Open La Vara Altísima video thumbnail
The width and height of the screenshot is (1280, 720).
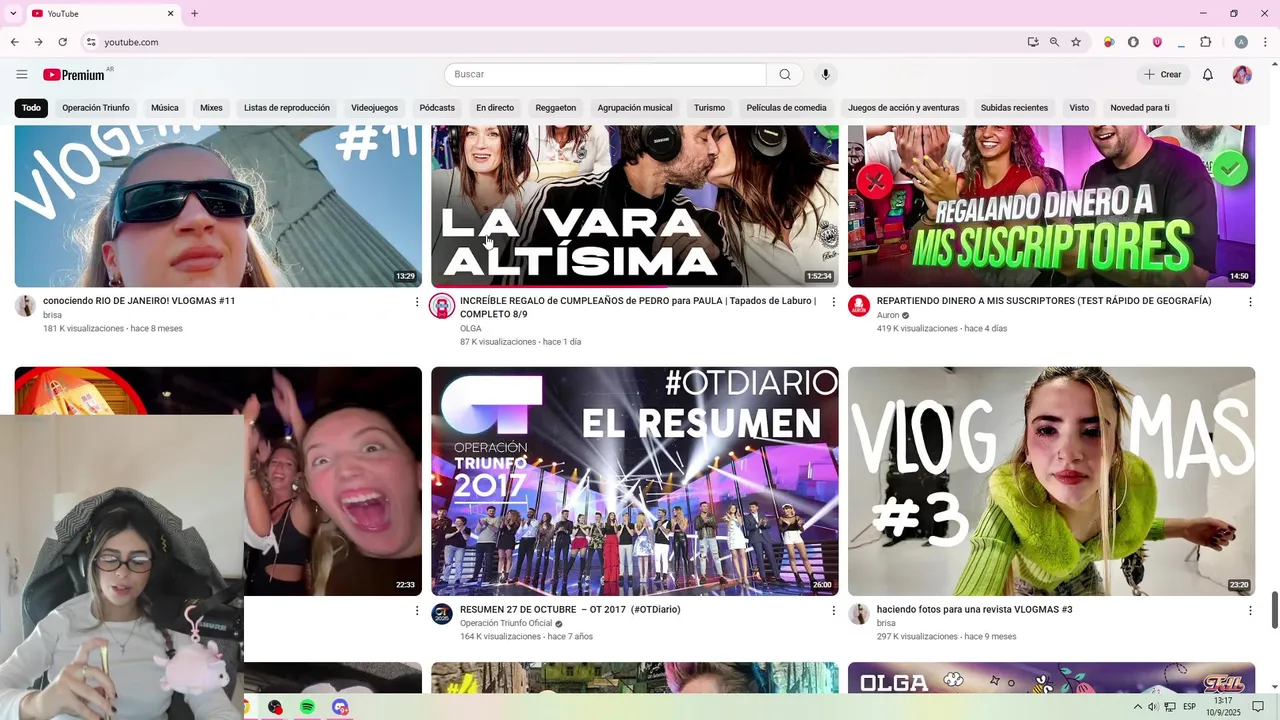[635, 206]
